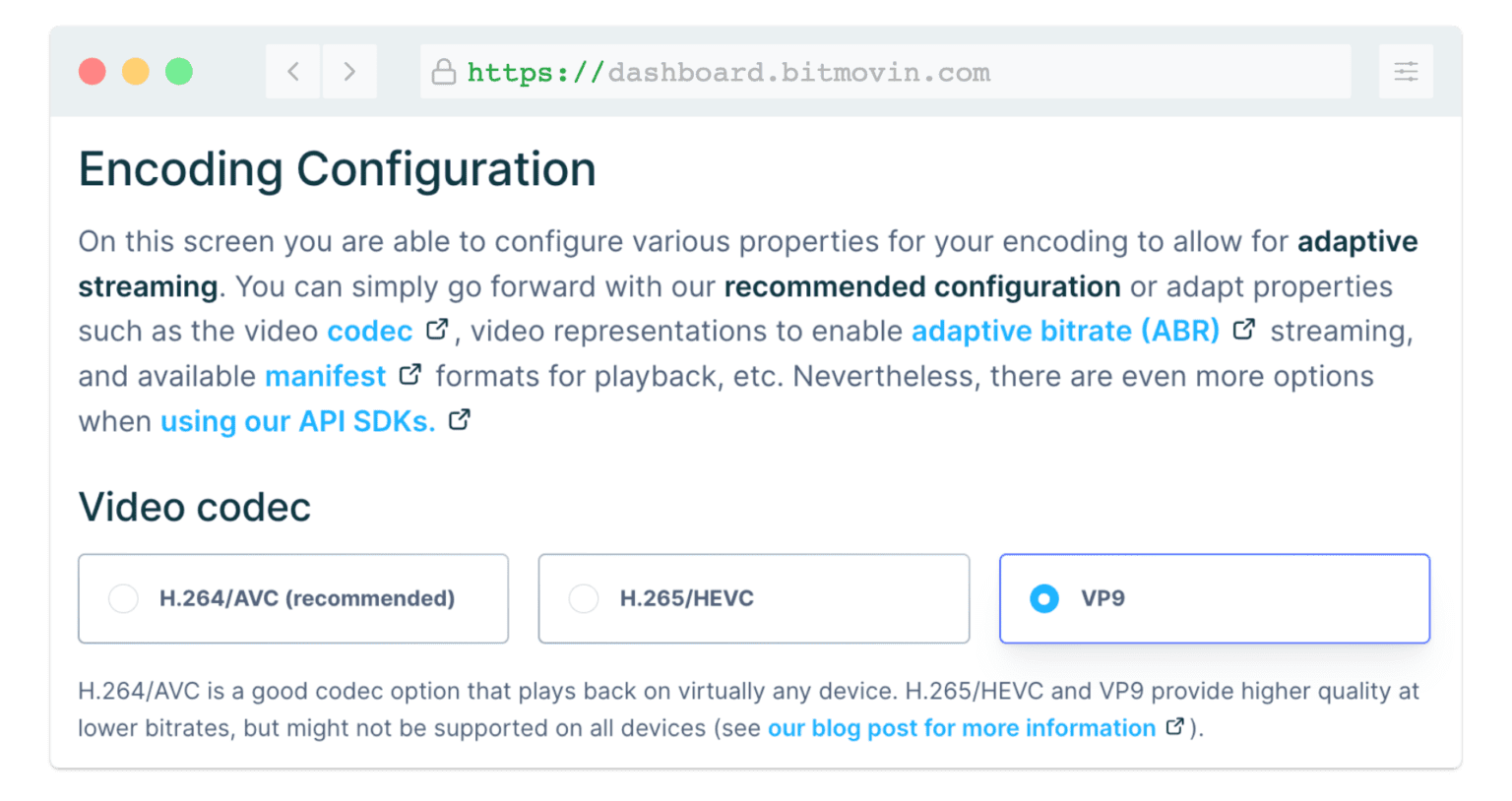Click the external link icon next to ABR
Screen dimensions: 1512x801
[1244, 327]
